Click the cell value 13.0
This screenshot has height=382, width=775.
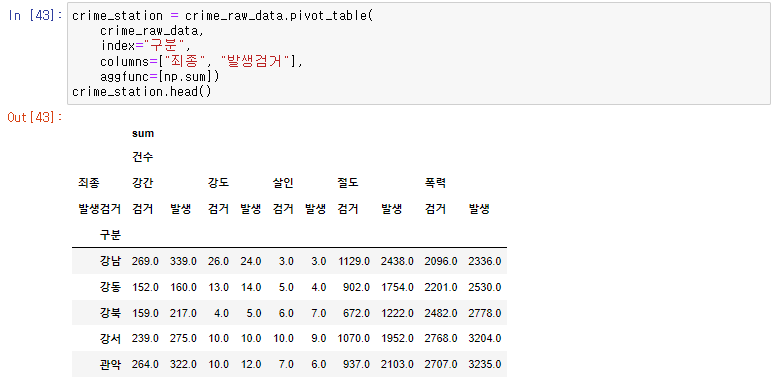(218, 287)
